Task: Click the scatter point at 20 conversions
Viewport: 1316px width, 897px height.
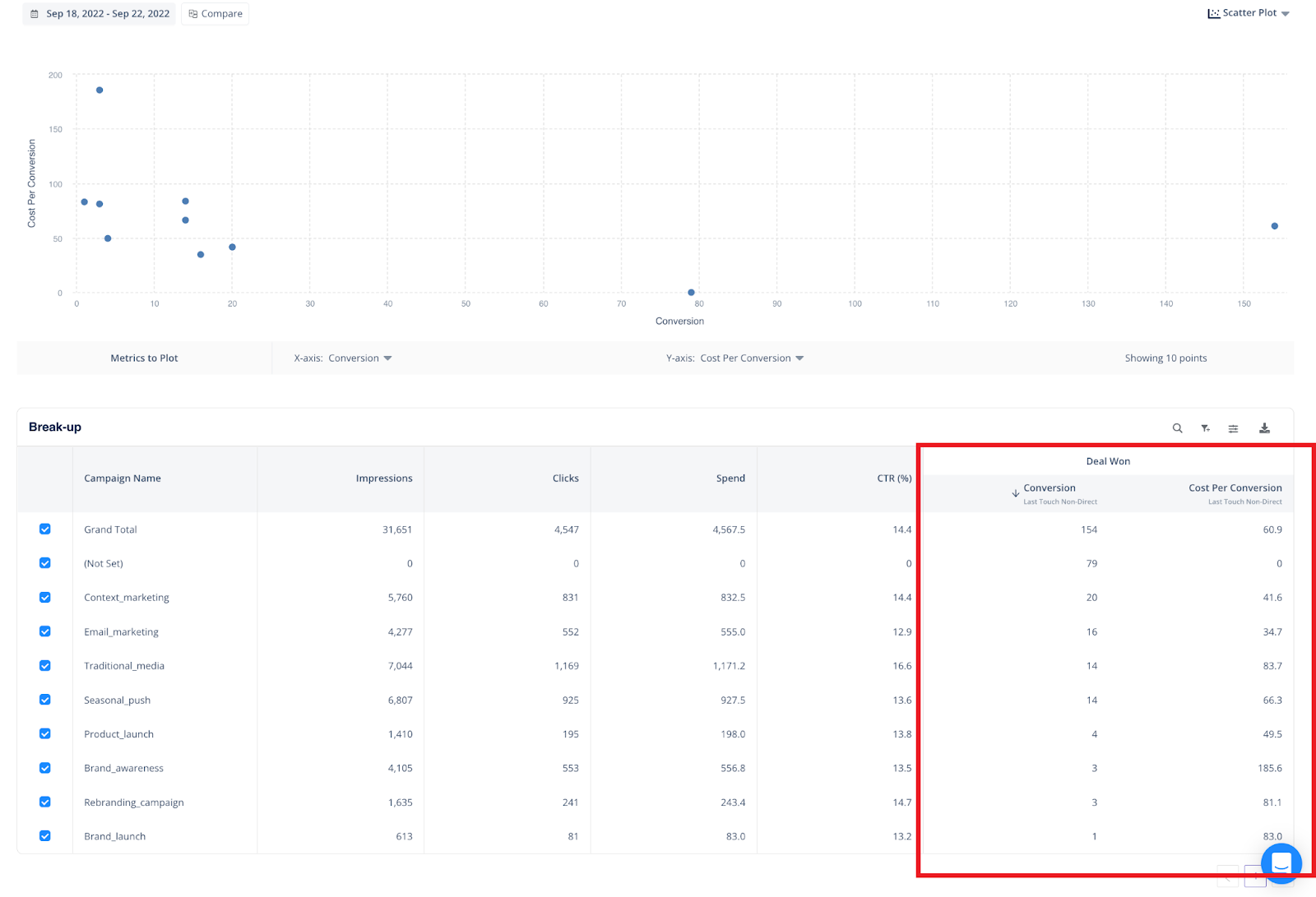Action: [232, 247]
